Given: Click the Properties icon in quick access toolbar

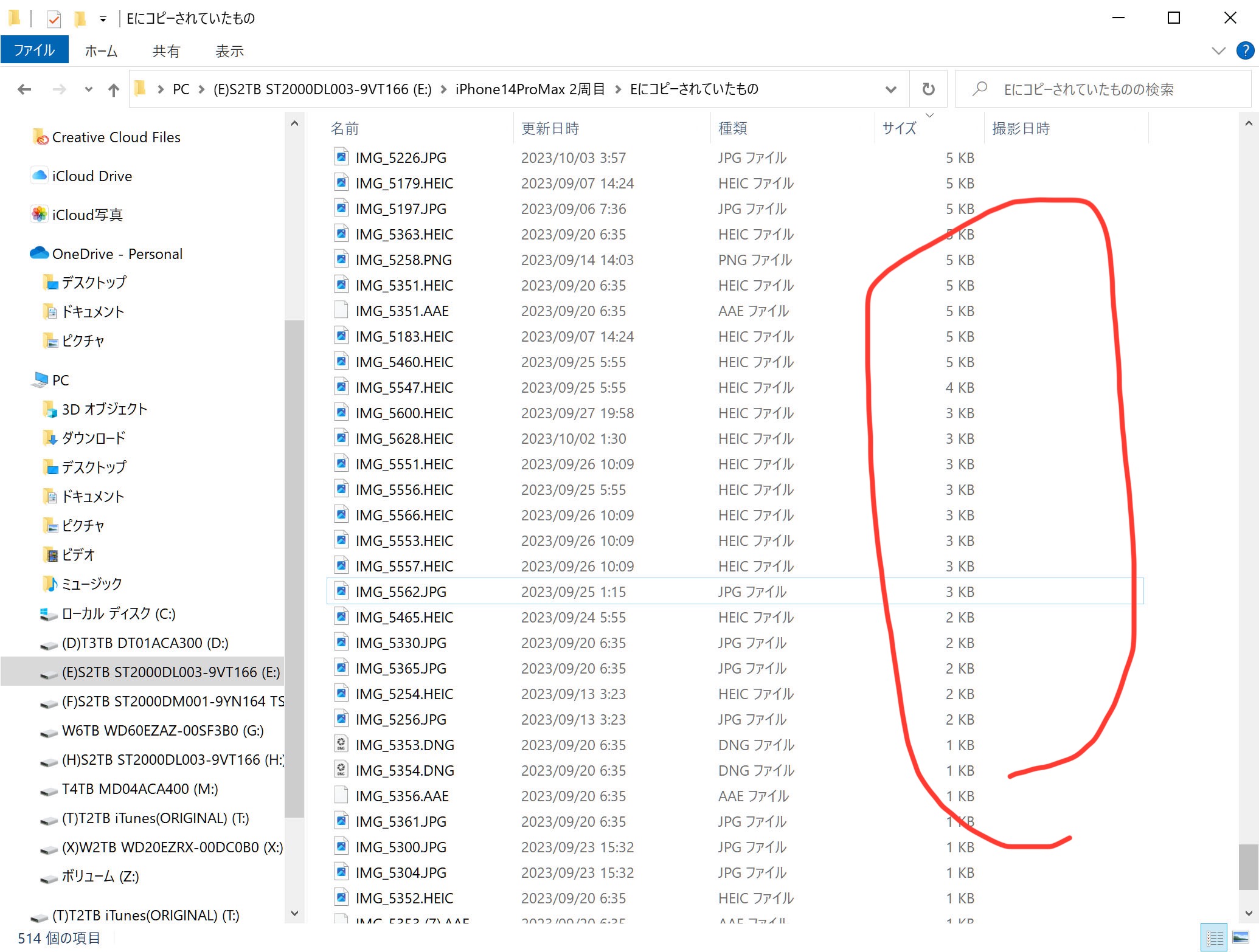Looking at the screenshot, I should 54,19.
